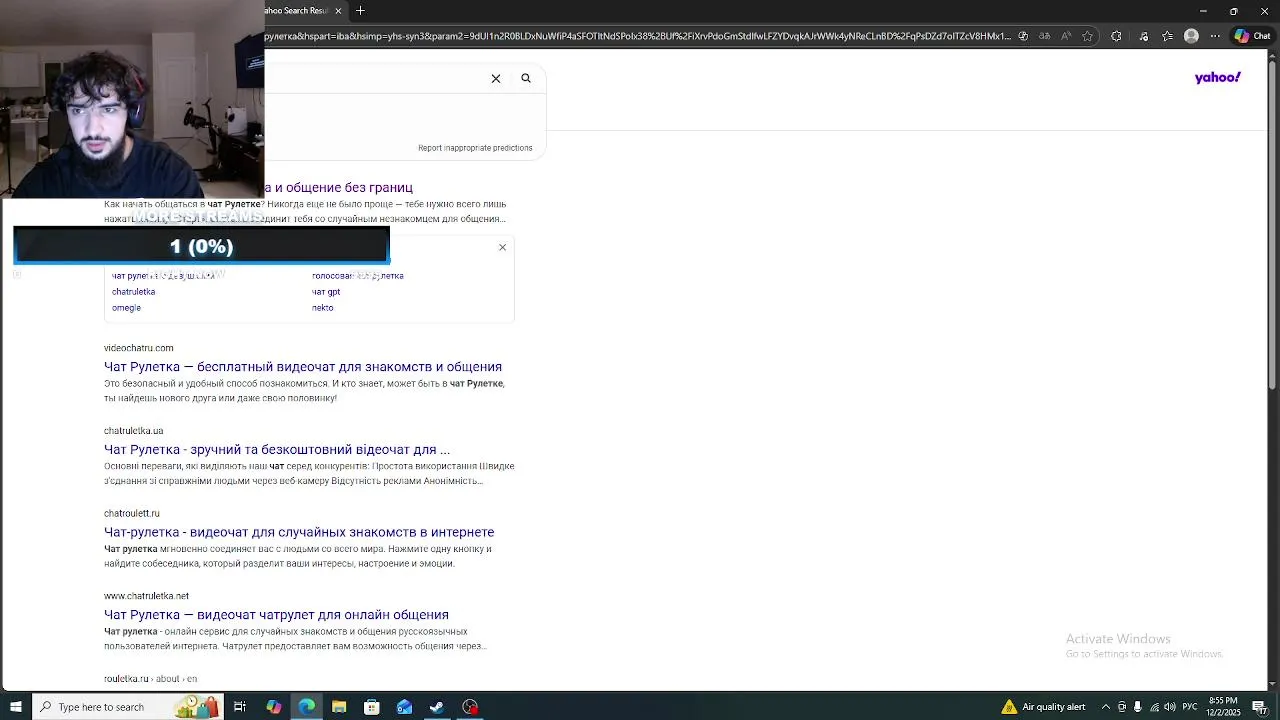
Task: Open Steam from the taskbar
Action: point(437,707)
